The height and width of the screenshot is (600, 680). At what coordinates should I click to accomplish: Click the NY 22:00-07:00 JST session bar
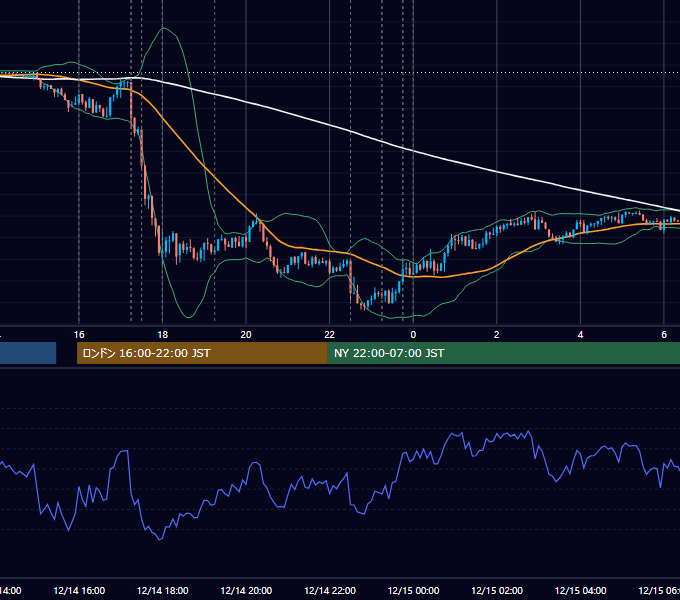(503, 353)
